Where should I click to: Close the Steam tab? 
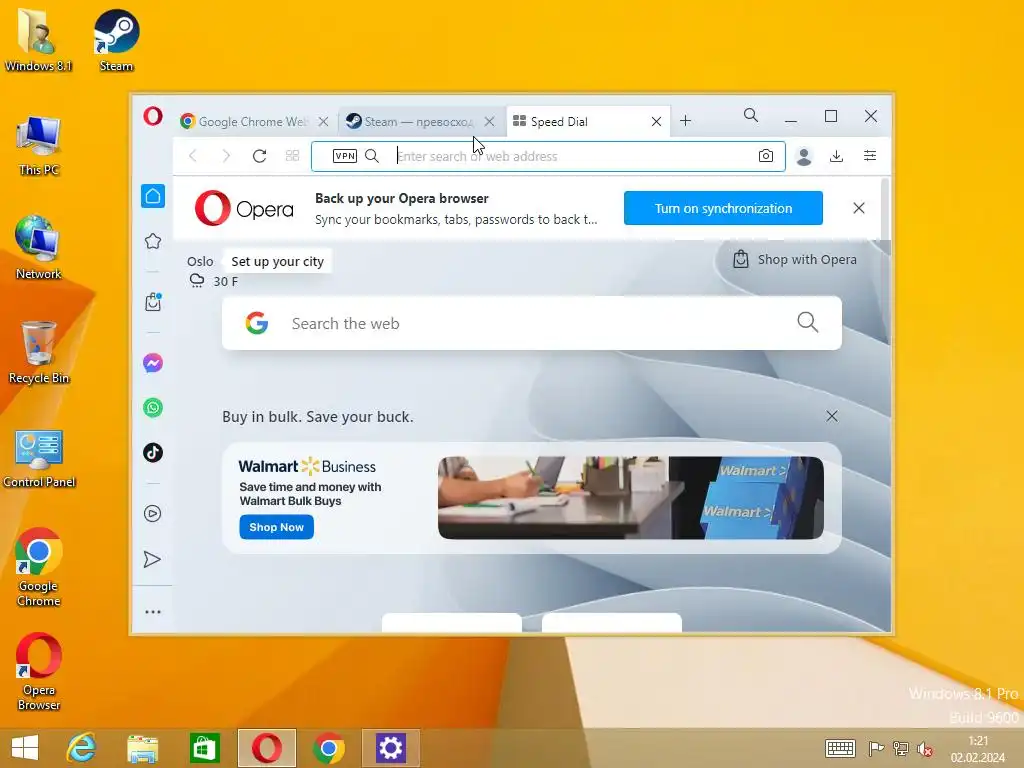[489, 121]
